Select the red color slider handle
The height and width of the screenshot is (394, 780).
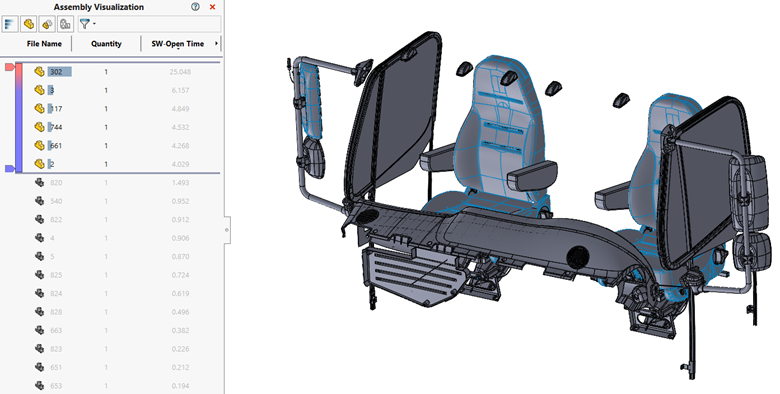pos(9,67)
